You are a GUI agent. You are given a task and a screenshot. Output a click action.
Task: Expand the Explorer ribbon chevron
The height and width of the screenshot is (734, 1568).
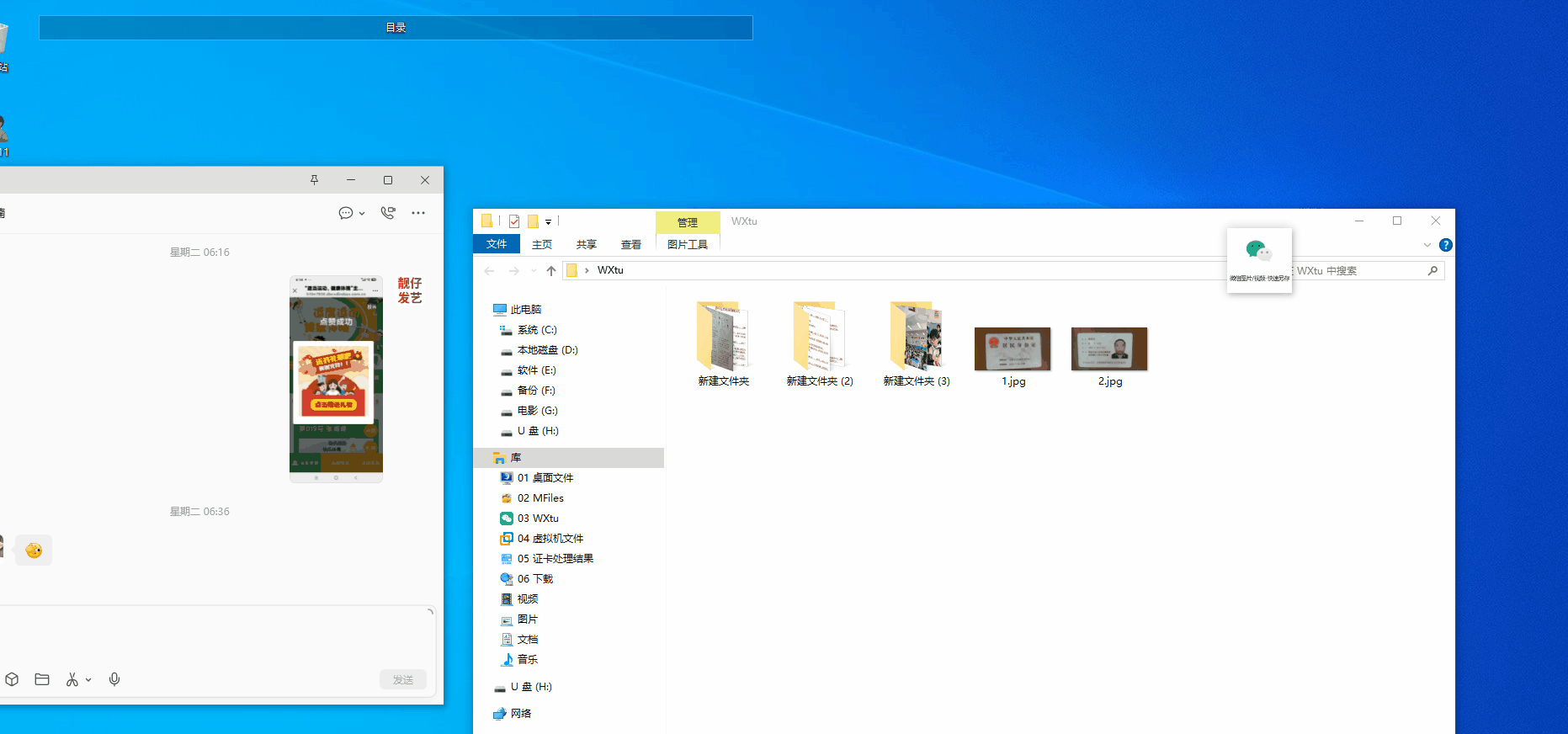1427,245
